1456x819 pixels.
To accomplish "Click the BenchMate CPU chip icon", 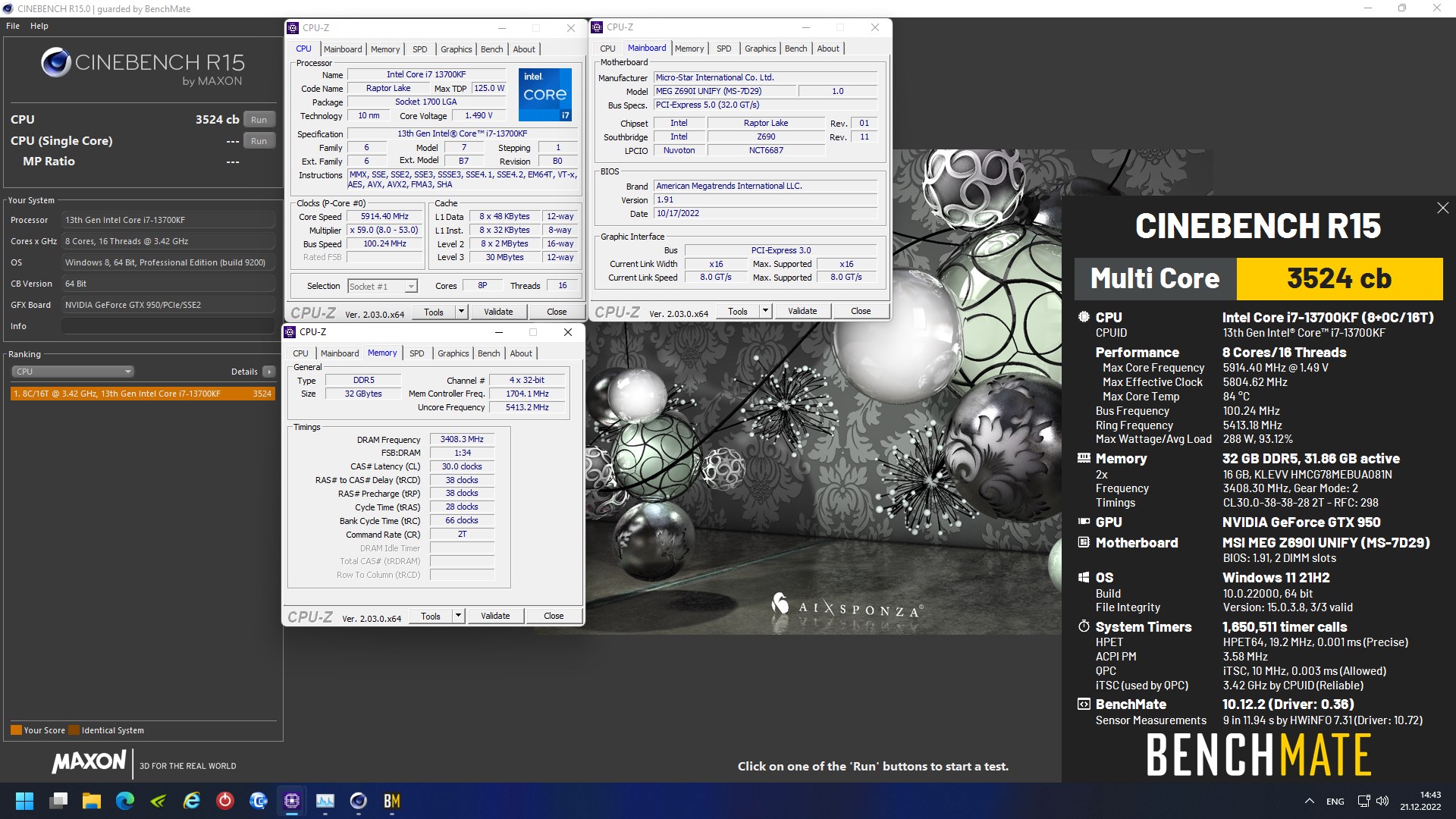I will point(1084,317).
